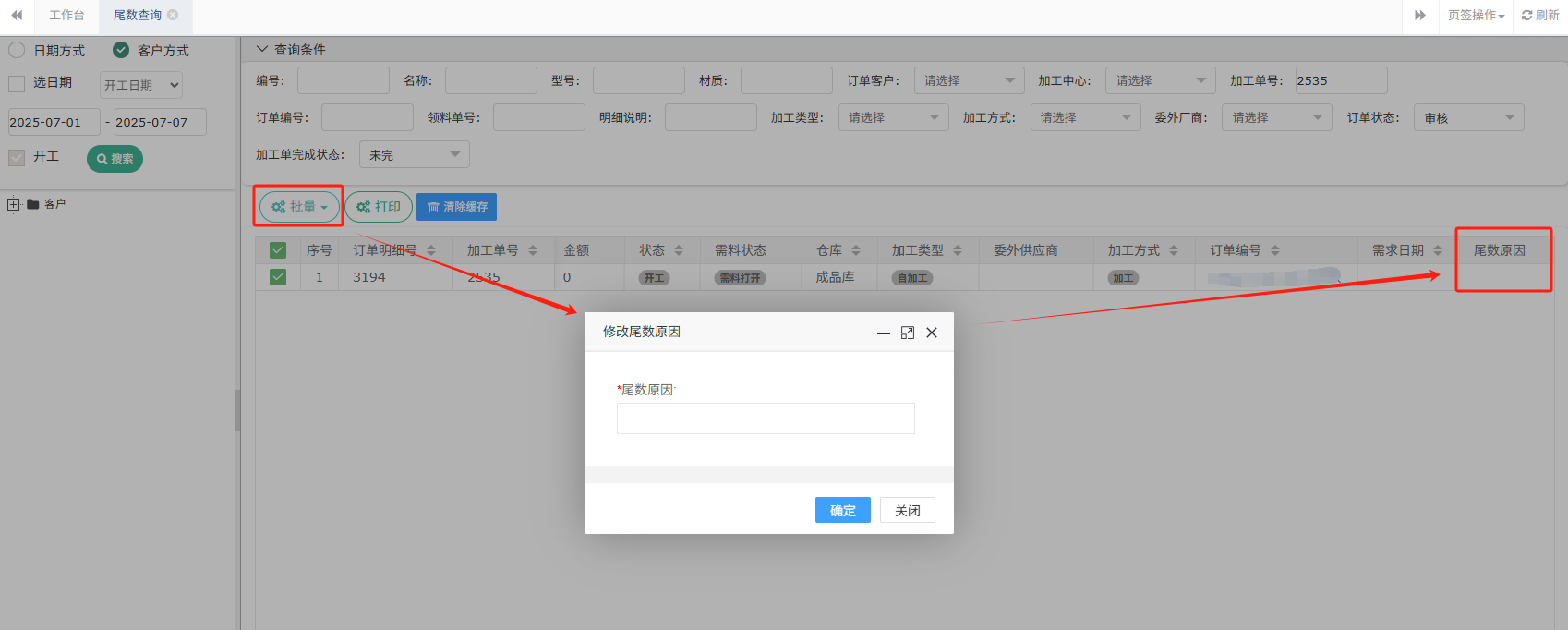Screen dimensions: 1568x630
Task: Click the double left arrow tab scroll icon
Action: 17,16
